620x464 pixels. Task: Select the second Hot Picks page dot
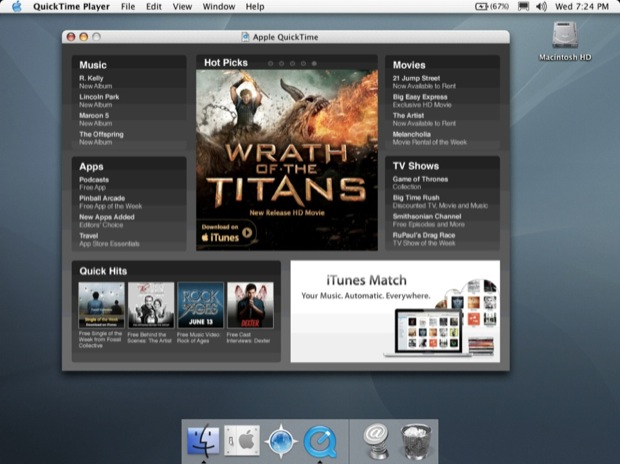click(282, 63)
